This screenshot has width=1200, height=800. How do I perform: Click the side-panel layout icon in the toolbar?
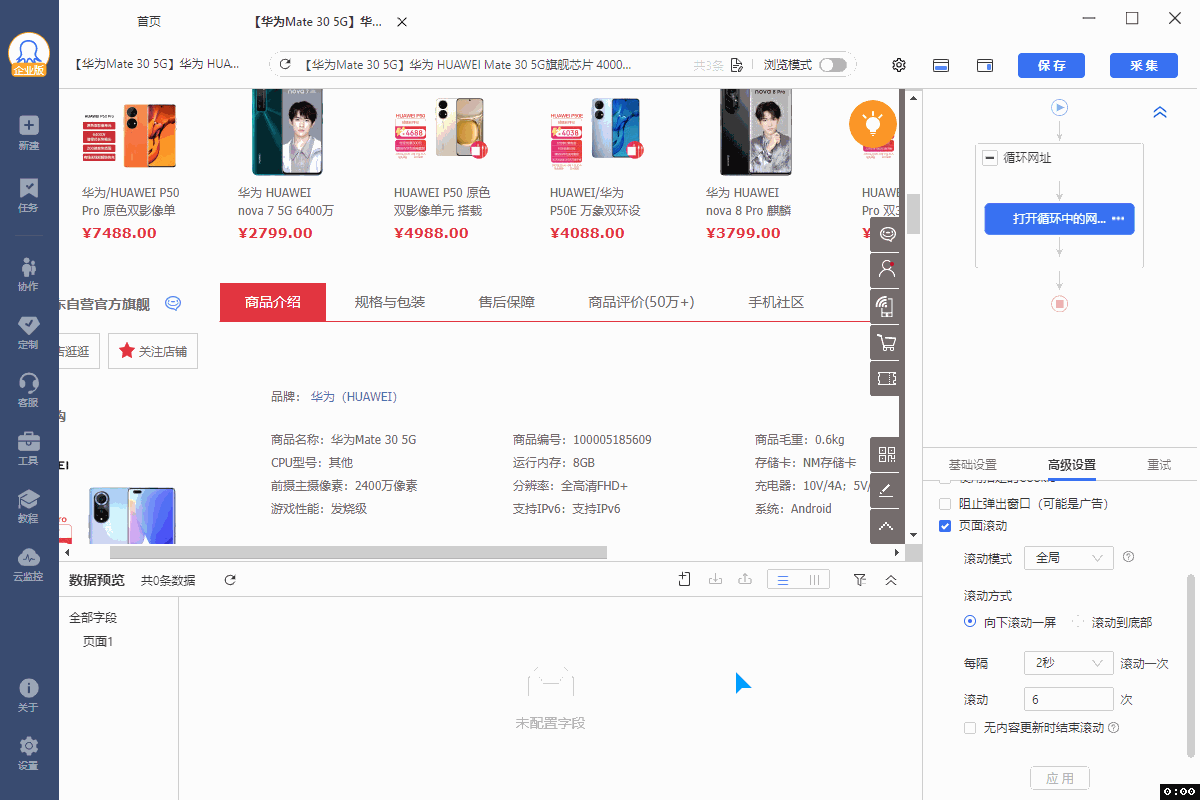pyautogui.click(x=985, y=65)
